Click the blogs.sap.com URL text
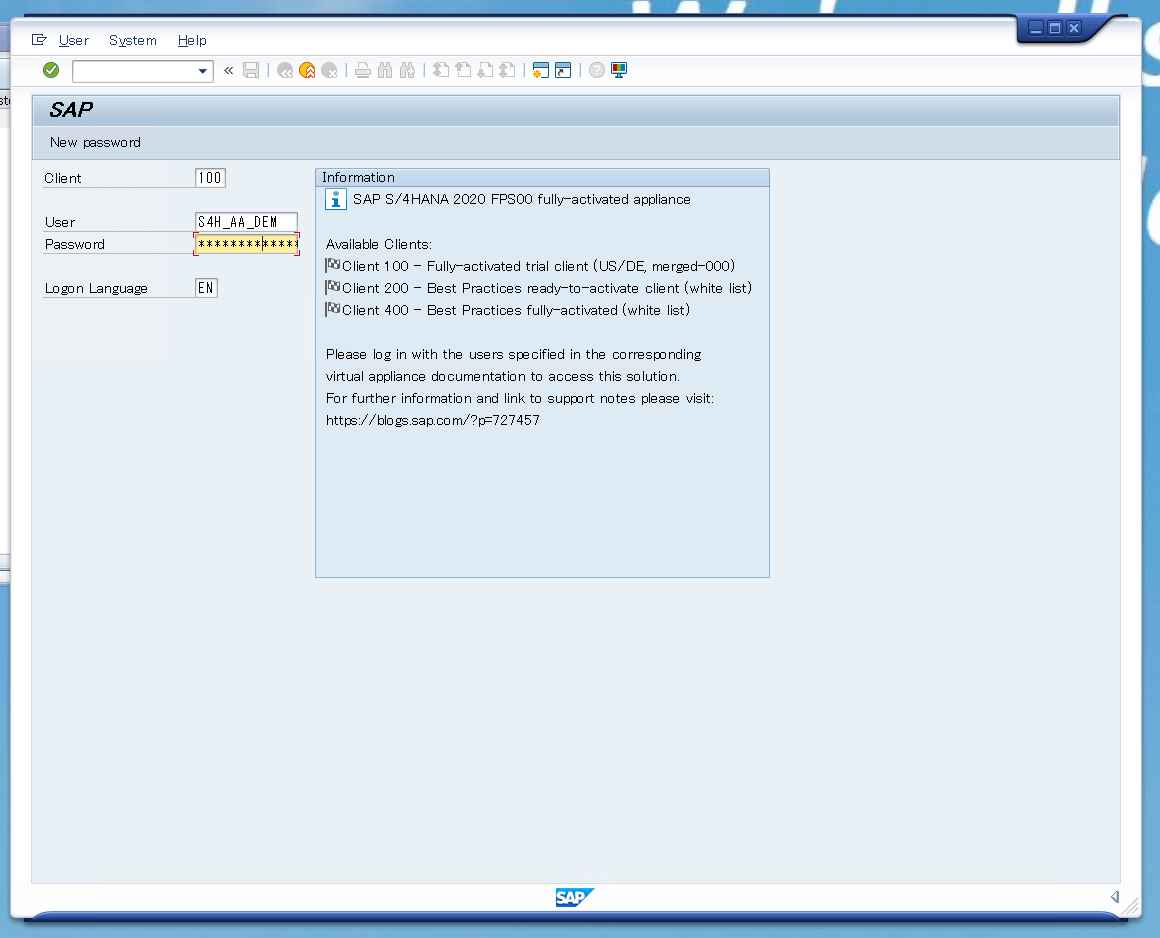Viewport: 1160px width, 938px height. (433, 420)
